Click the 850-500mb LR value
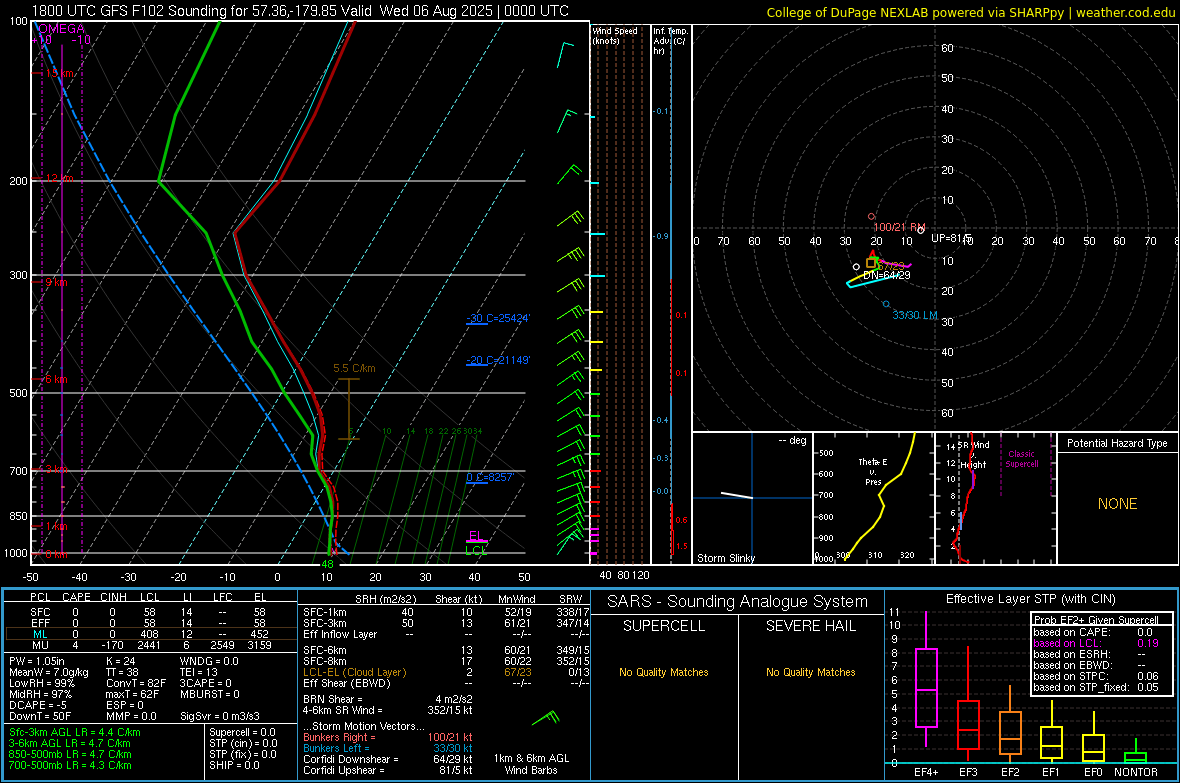Viewport: 1180px width, 783px height. tap(70, 754)
